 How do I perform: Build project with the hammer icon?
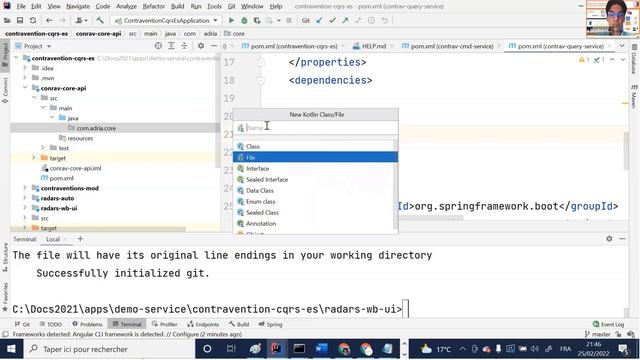pyautogui.click(x=100, y=20)
